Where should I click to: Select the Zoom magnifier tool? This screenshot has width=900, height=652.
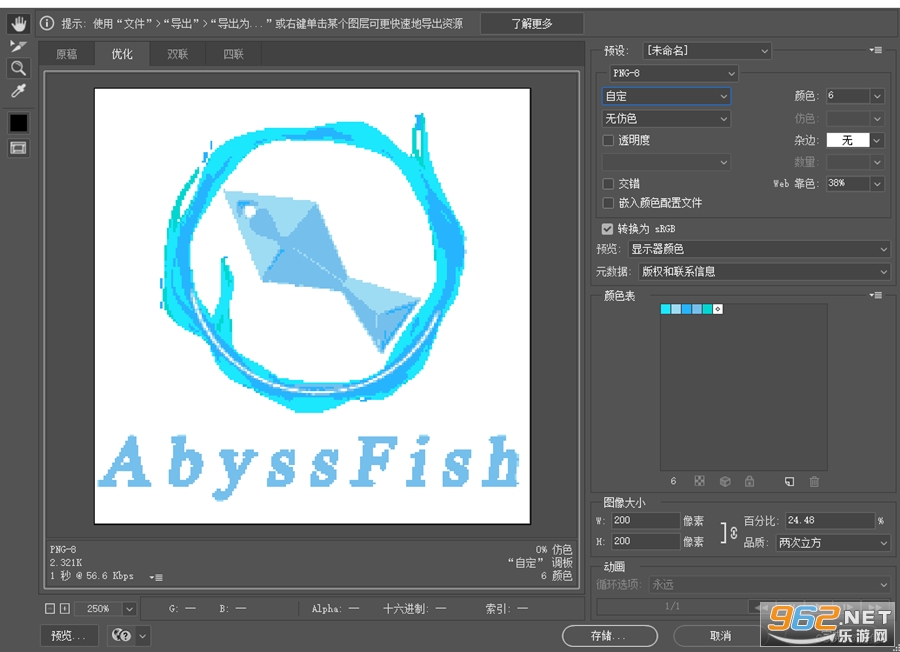point(18,68)
